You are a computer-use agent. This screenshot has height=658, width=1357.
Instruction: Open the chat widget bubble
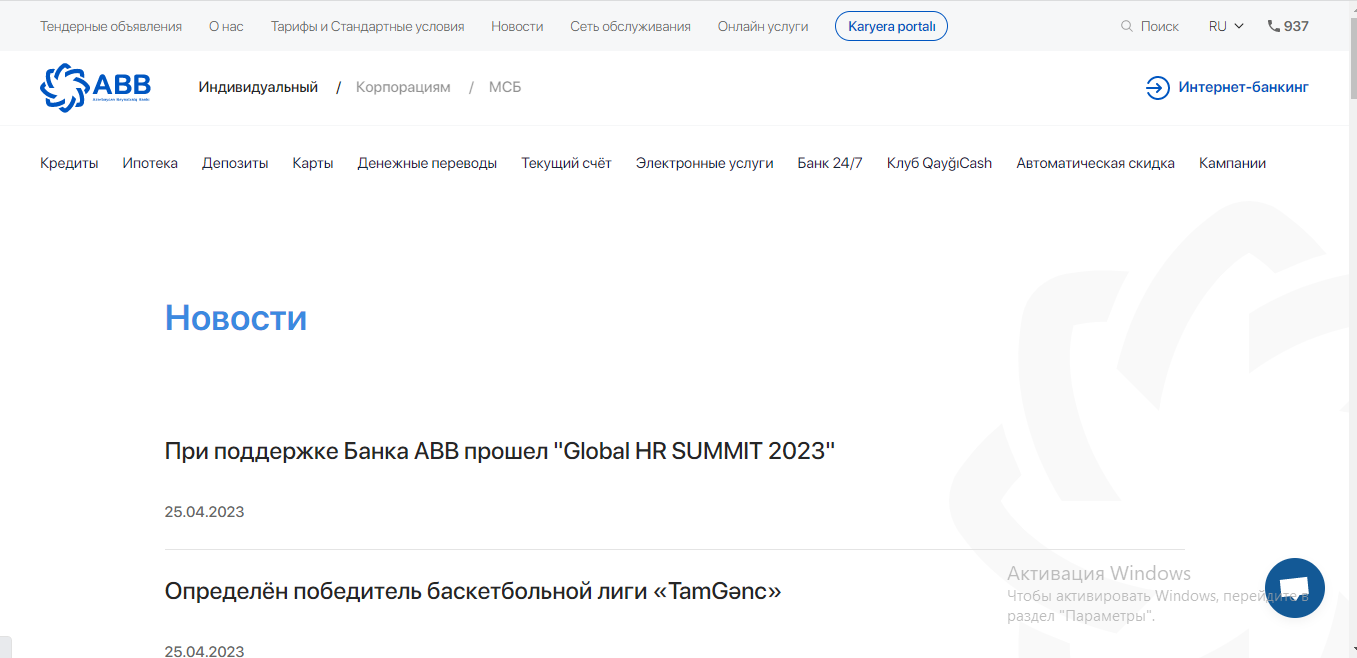1294,587
